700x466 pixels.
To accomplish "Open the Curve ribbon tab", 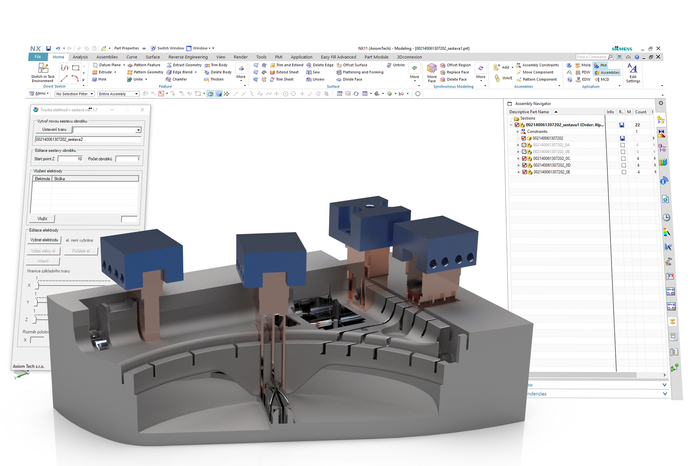I will pyautogui.click(x=132, y=57).
